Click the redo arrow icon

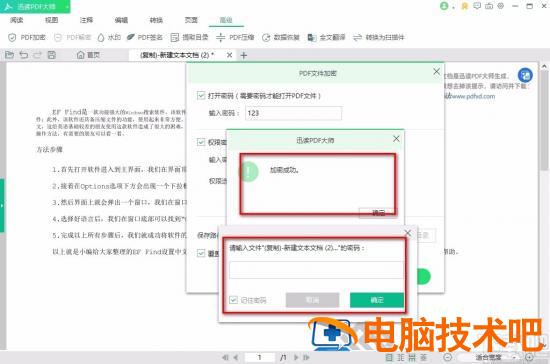tap(38, 55)
